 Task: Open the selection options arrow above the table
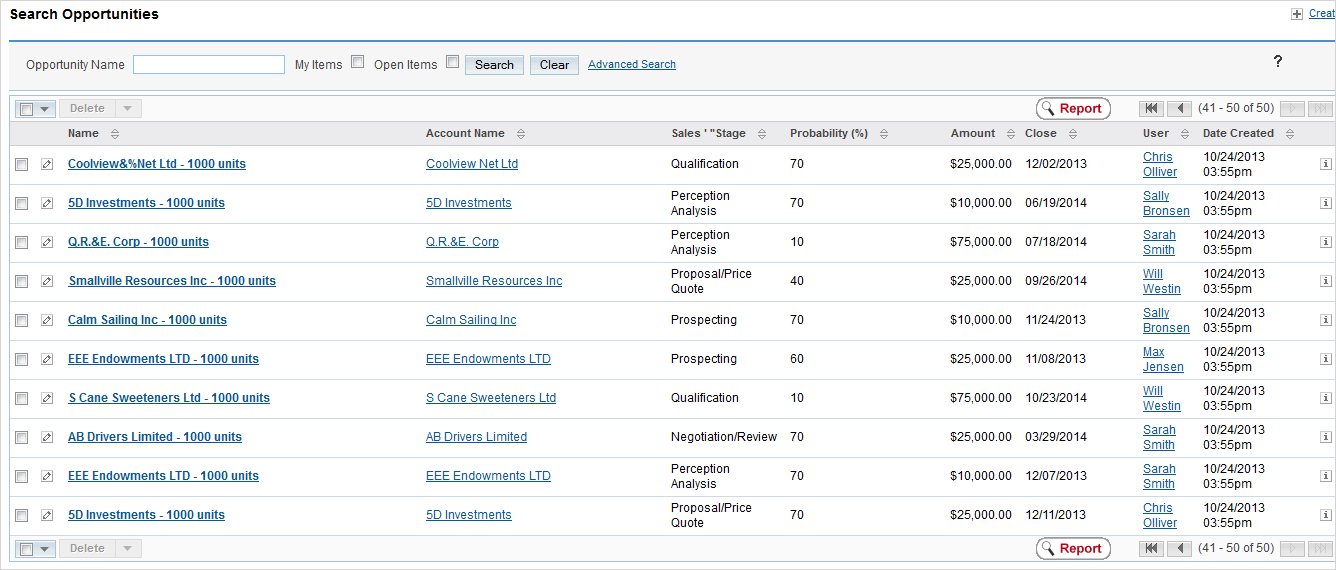pyautogui.click(x=46, y=109)
